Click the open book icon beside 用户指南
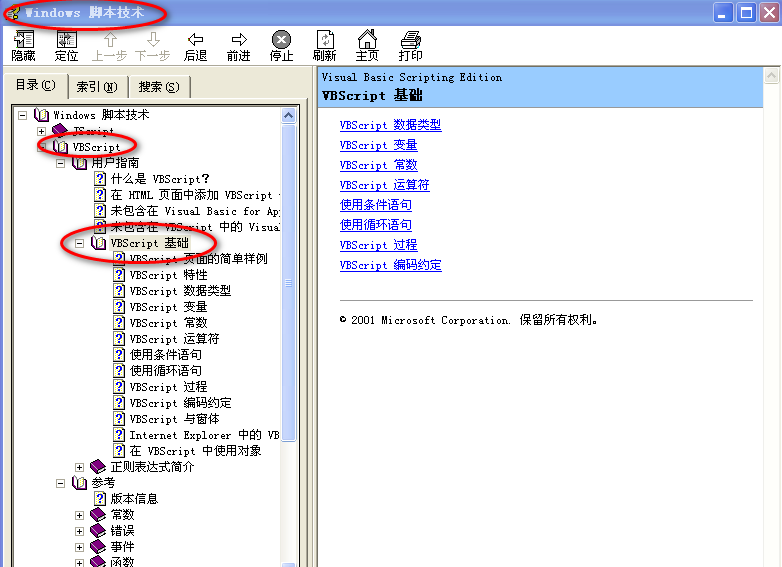782x567 pixels. click(79, 163)
